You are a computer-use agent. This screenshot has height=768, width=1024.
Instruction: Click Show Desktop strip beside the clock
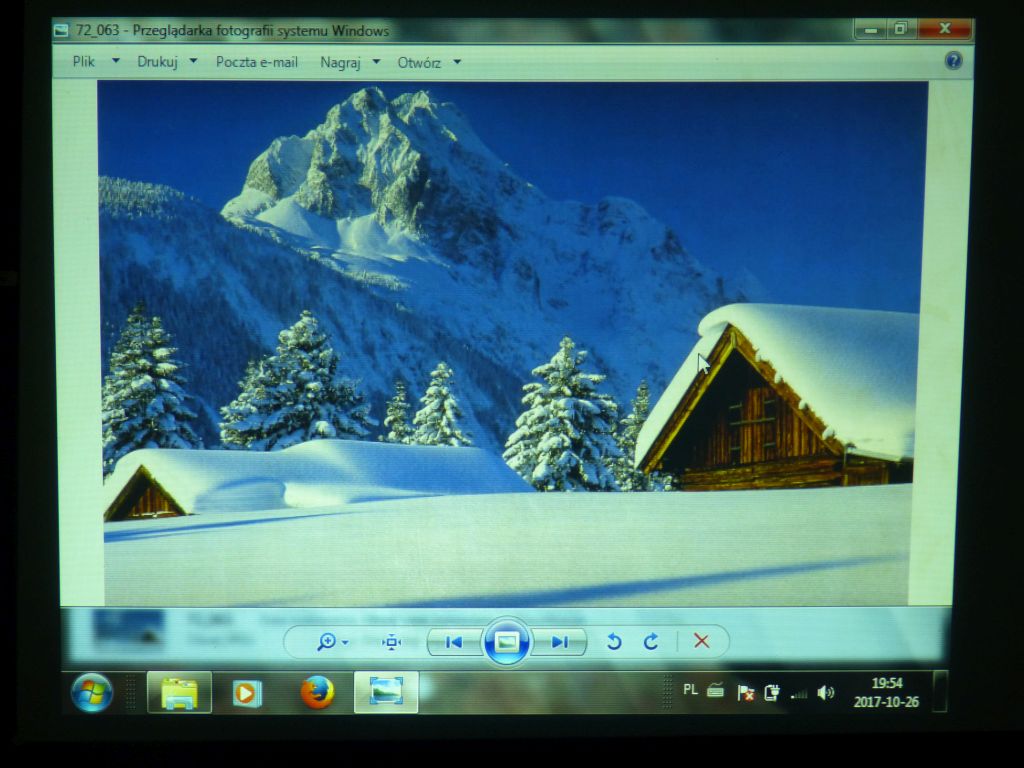click(x=940, y=692)
